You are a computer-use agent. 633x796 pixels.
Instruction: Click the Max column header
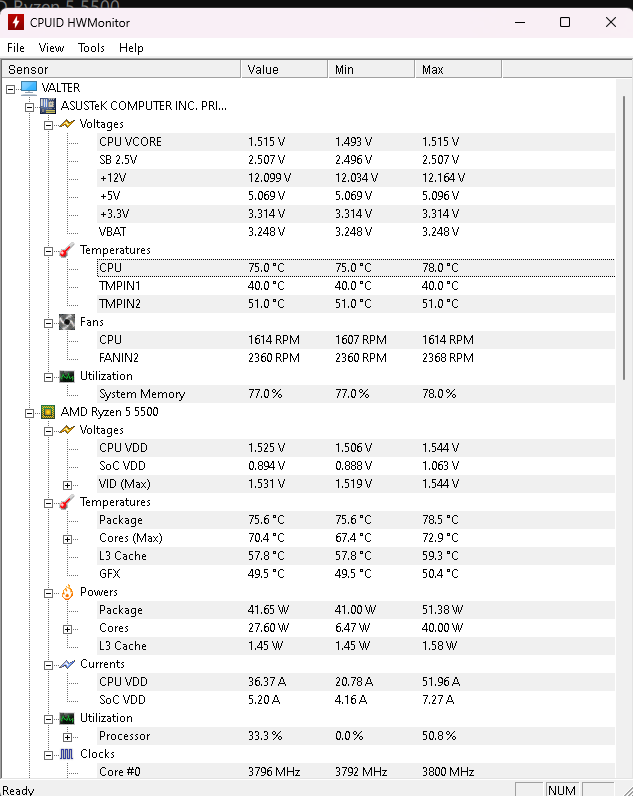click(x=458, y=70)
